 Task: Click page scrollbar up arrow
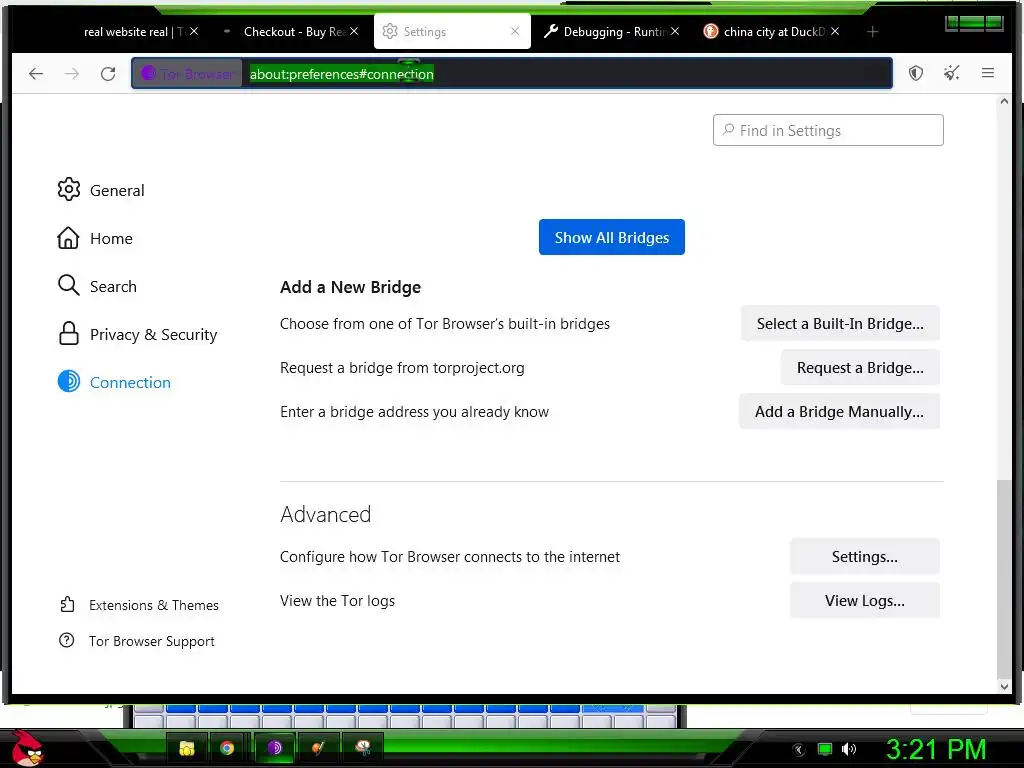pos(1004,101)
